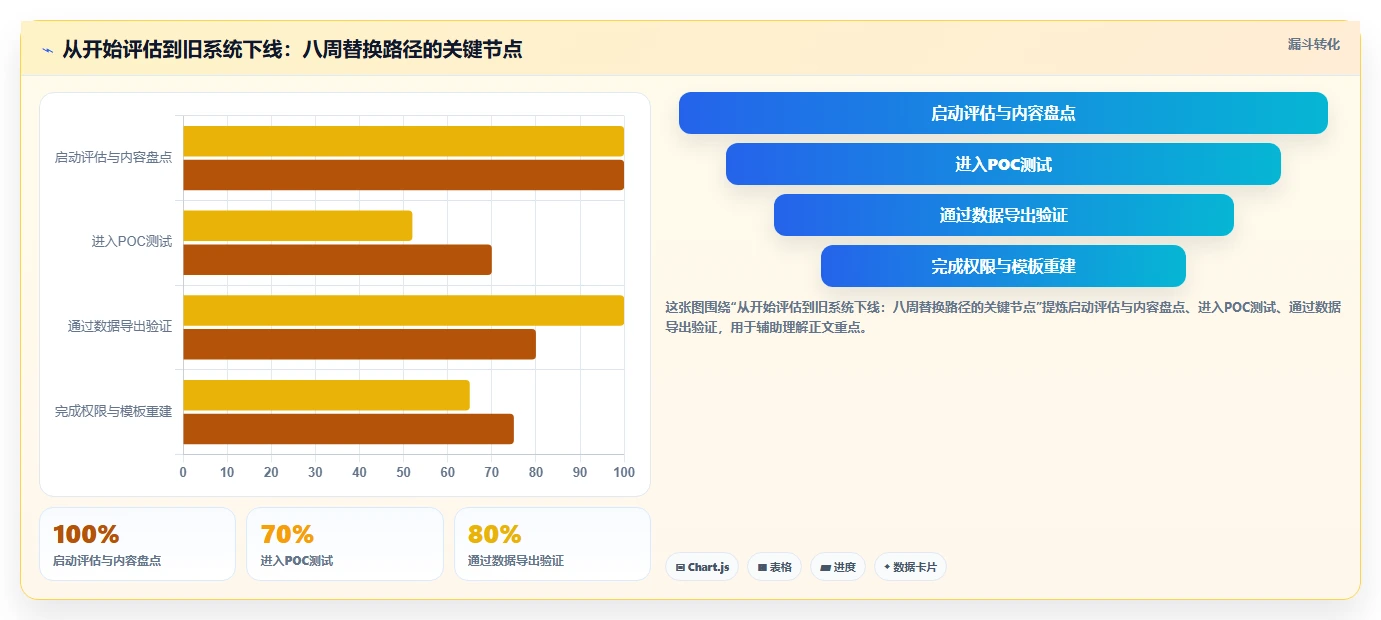Click x-axis tick label 50
This screenshot has height=620, width=1381.
tap(403, 472)
